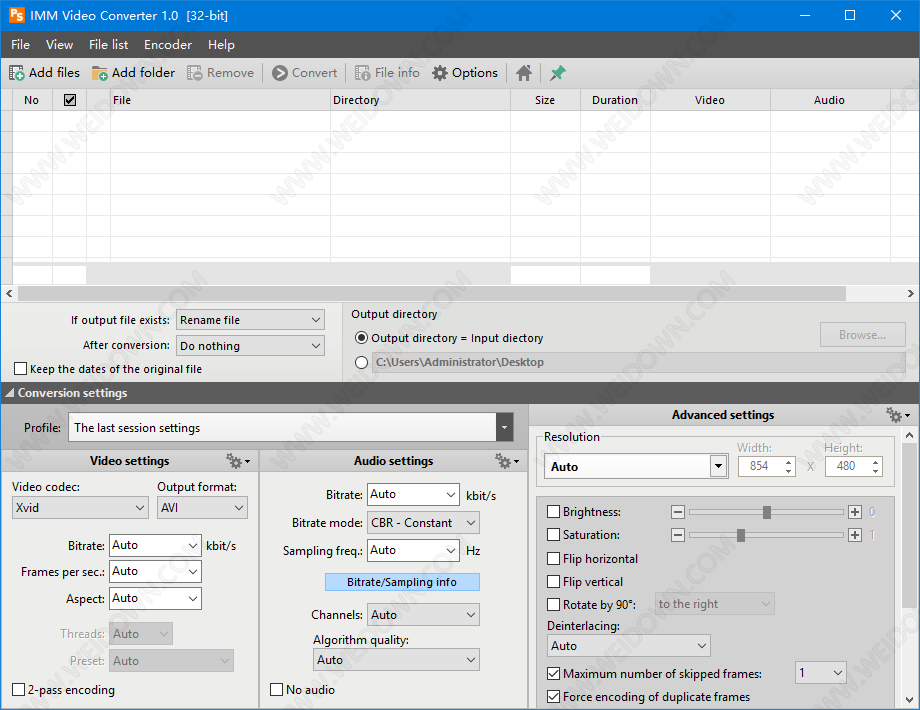Image resolution: width=920 pixels, height=710 pixels.
Task: Click the Add files toolbar icon
Action: (x=16, y=73)
